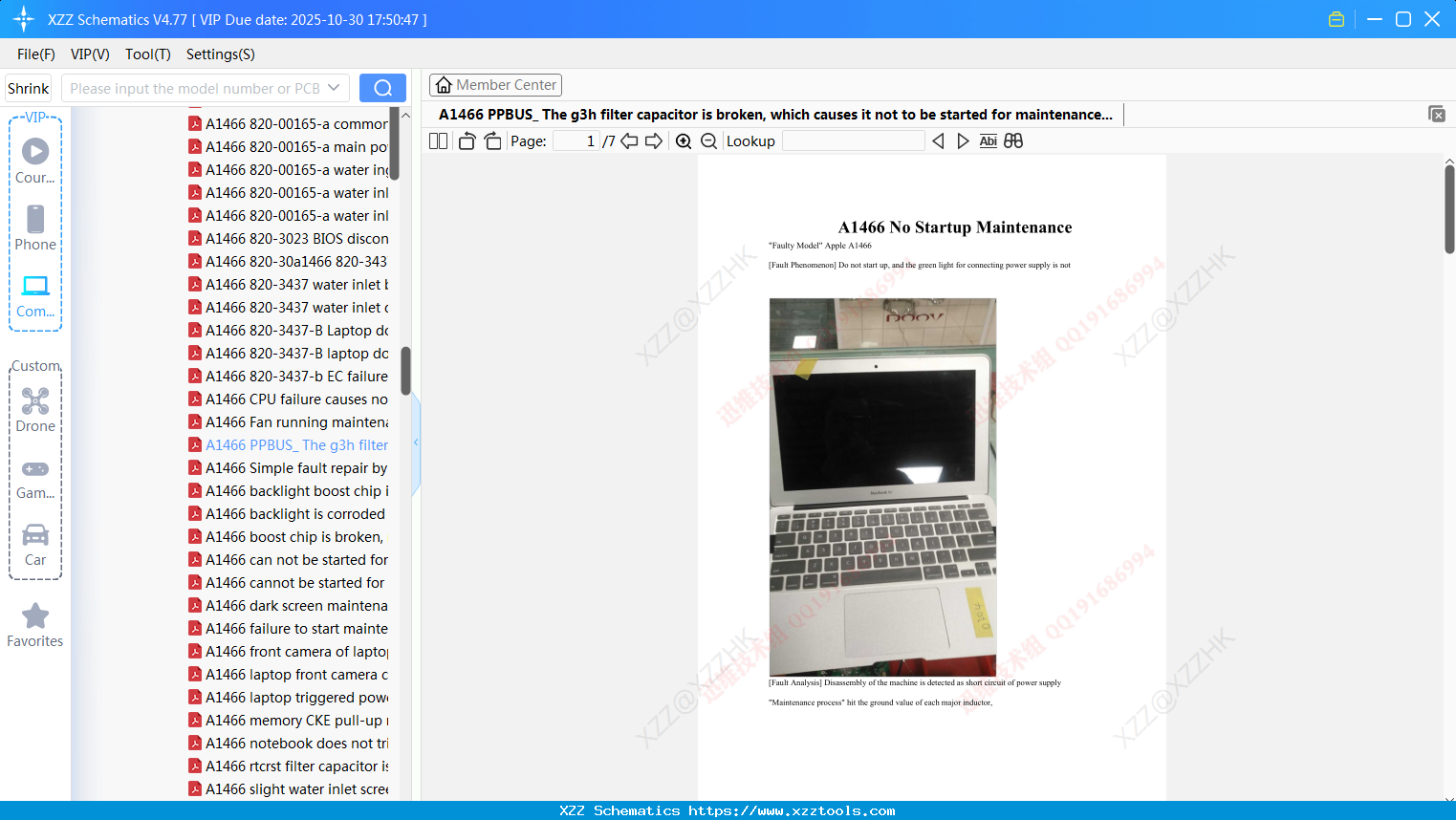
Task: Open A1466 CPU failure causes file
Action: (x=289, y=399)
